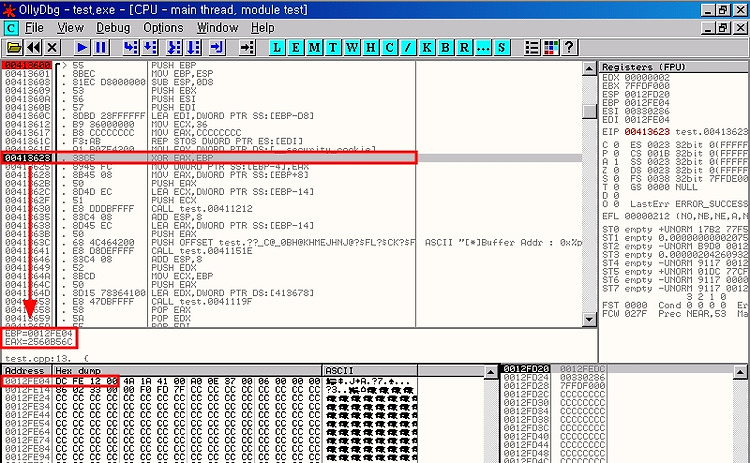
Task: Open the Log window with L button
Action: pos(277,47)
